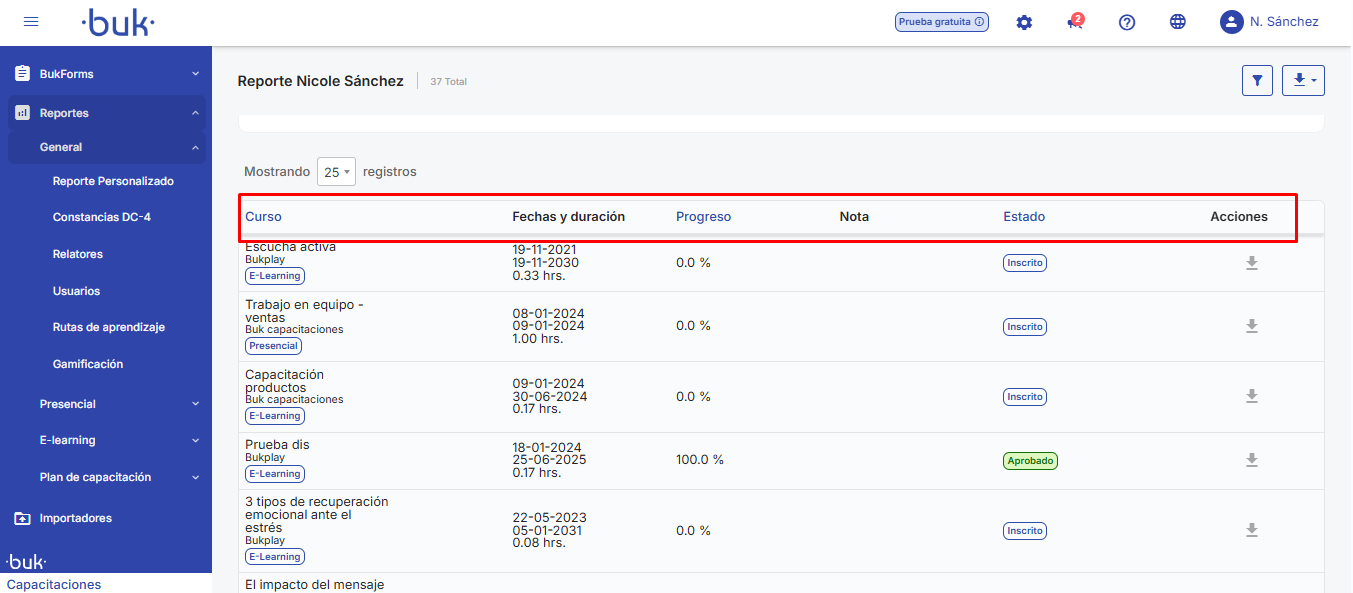The width and height of the screenshot is (1353, 593).
Task: Download the Escucha activa row certificate
Action: (1251, 263)
